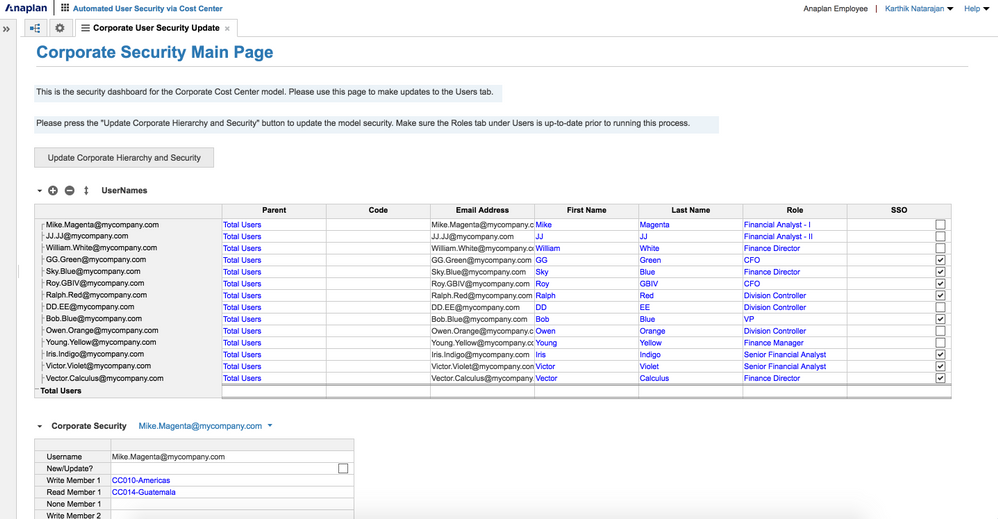Viewport: 998px width, 519px height.
Task: Open the model map hierarchy tab icon
Action: click(x=35, y=28)
